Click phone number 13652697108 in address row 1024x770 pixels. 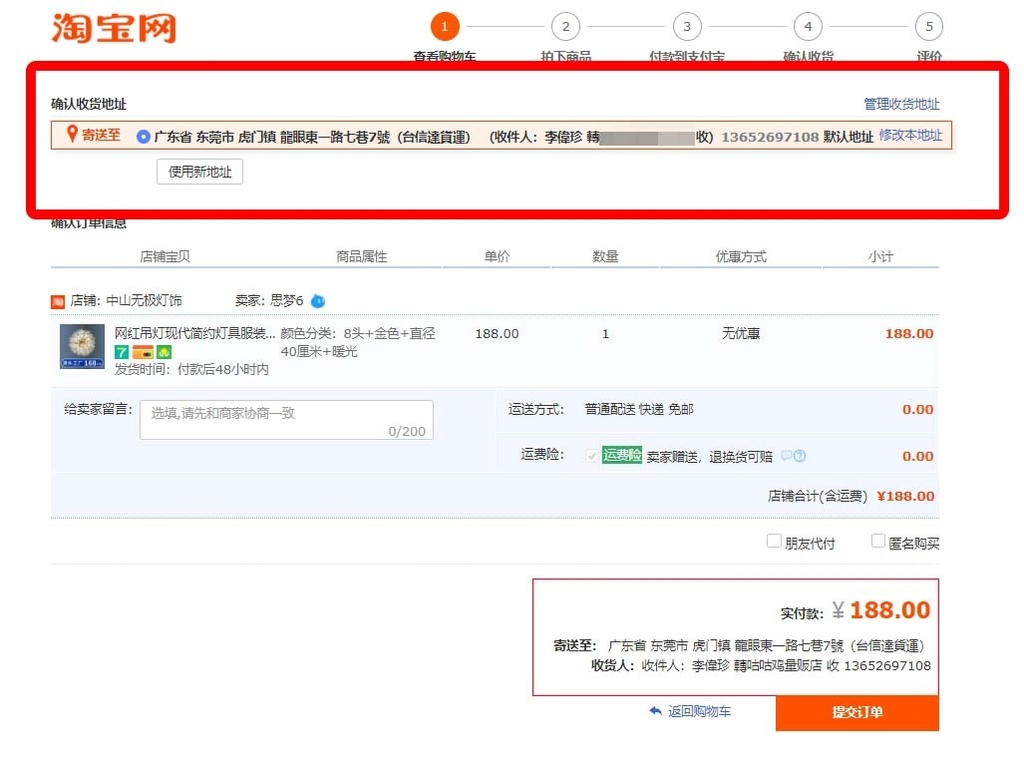(x=770, y=137)
